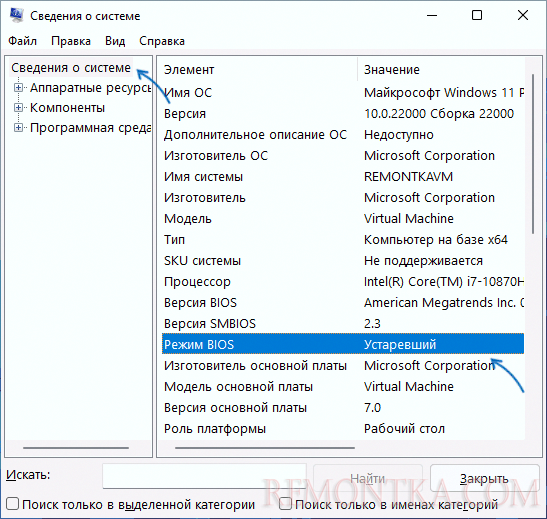The width and height of the screenshot is (547, 519).
Task: Click the horizontal scrollbar under the tree
Action: 76,448
